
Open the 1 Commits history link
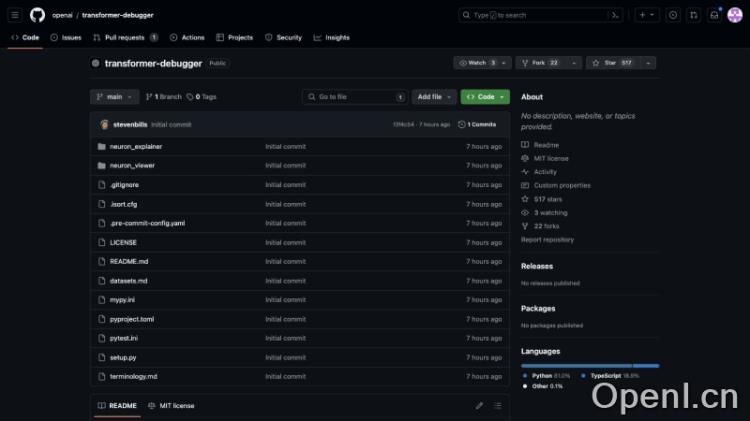click(477, 125)
